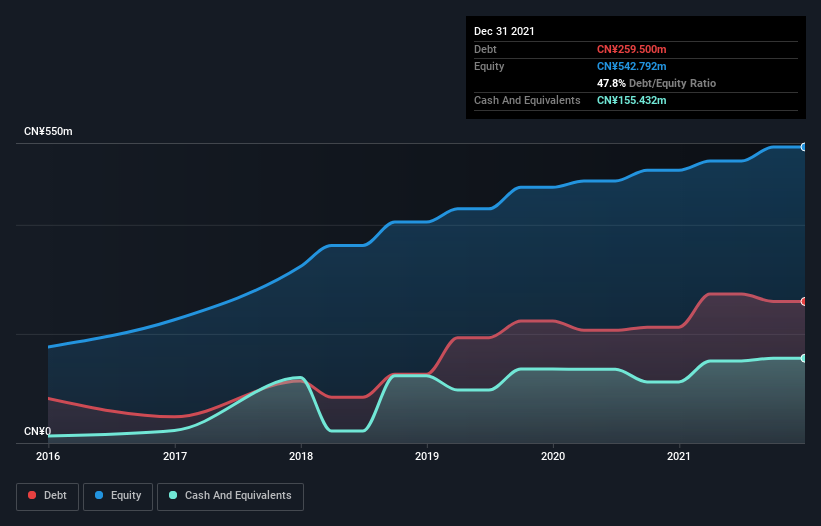The image size is (821, 526).
Task: Click the tooltip Equity row label
Action: click(x=489, y=66)
